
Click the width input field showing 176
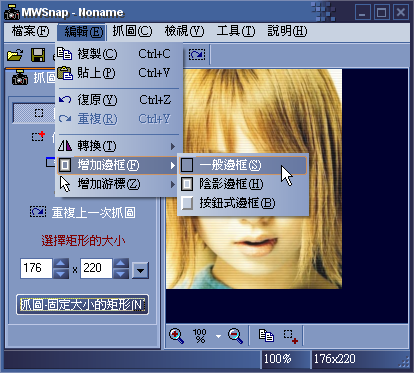click(36, 268)
